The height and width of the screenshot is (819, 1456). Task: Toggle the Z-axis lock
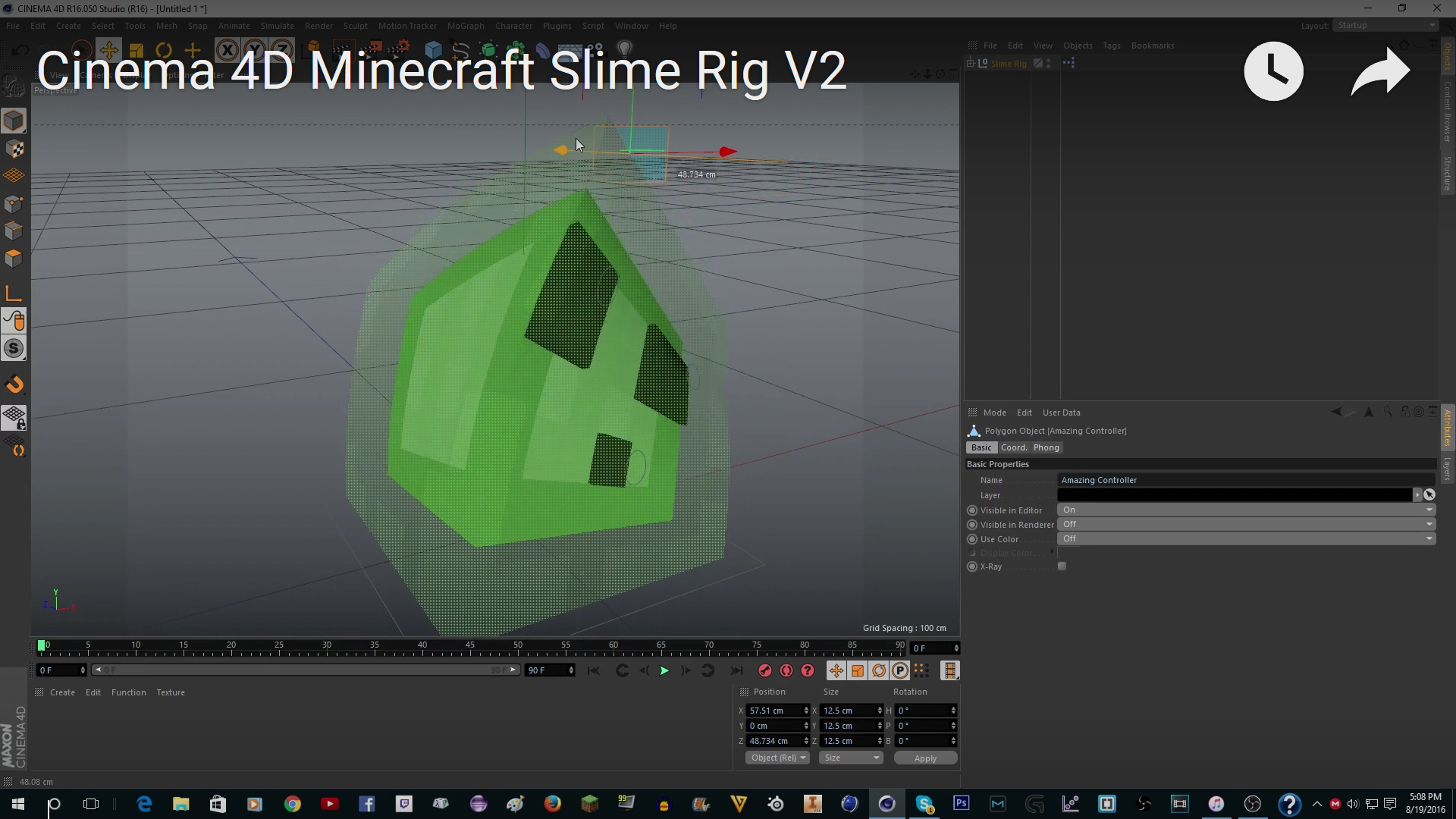click(x=281, y=51)
